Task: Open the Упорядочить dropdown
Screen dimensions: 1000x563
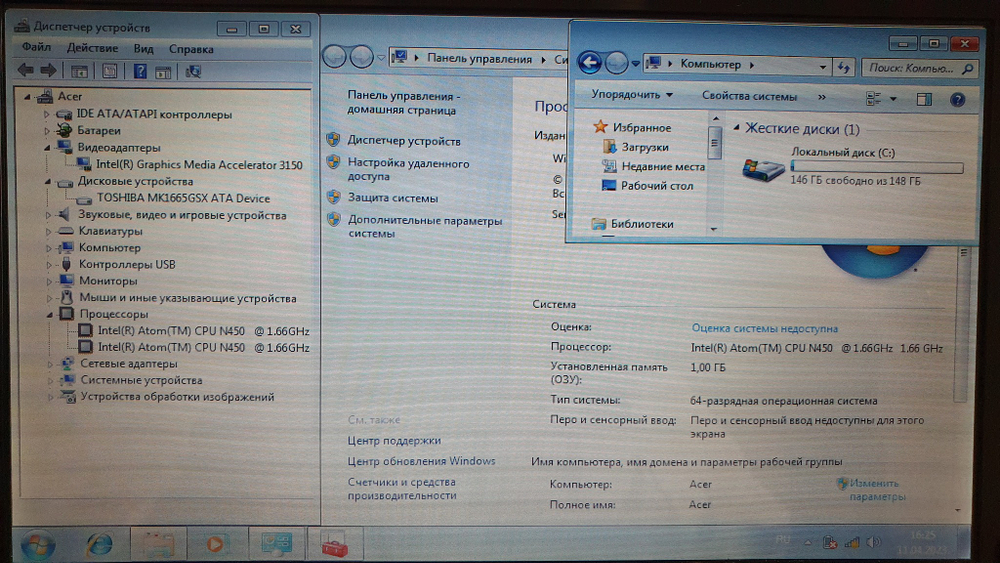Action: (x=631, y=94)
